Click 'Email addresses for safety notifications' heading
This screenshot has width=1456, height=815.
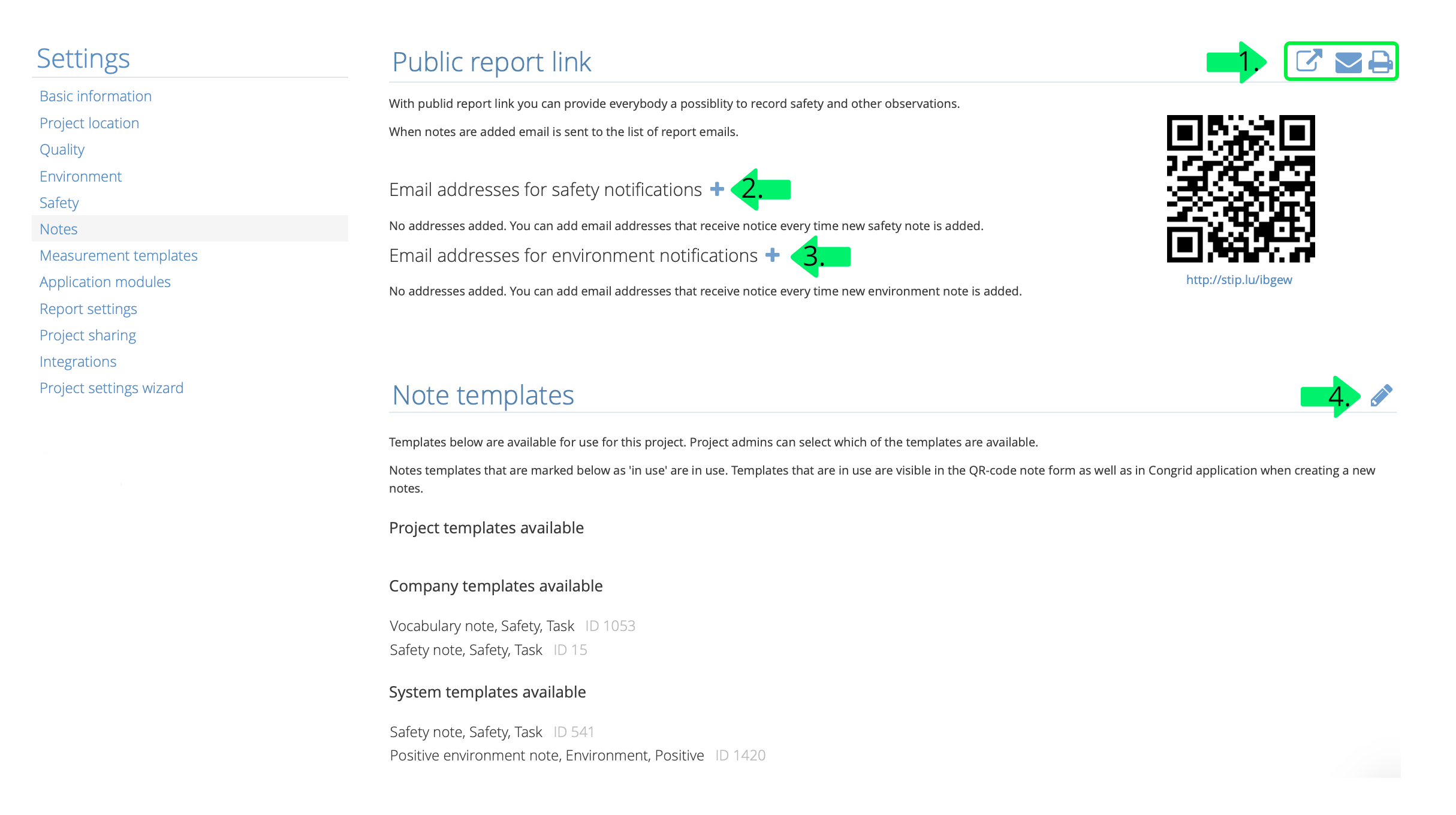545,189
